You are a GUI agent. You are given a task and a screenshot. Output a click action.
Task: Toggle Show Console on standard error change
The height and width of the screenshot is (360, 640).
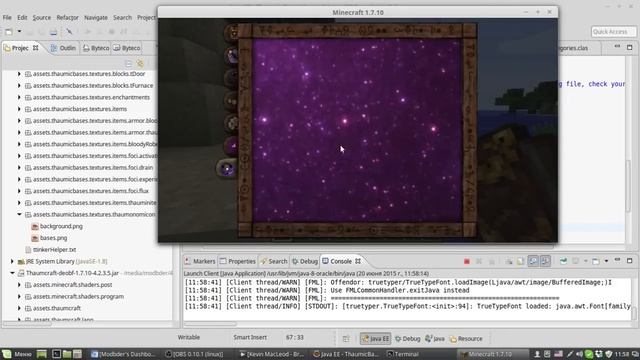click(x=545, y=261)
